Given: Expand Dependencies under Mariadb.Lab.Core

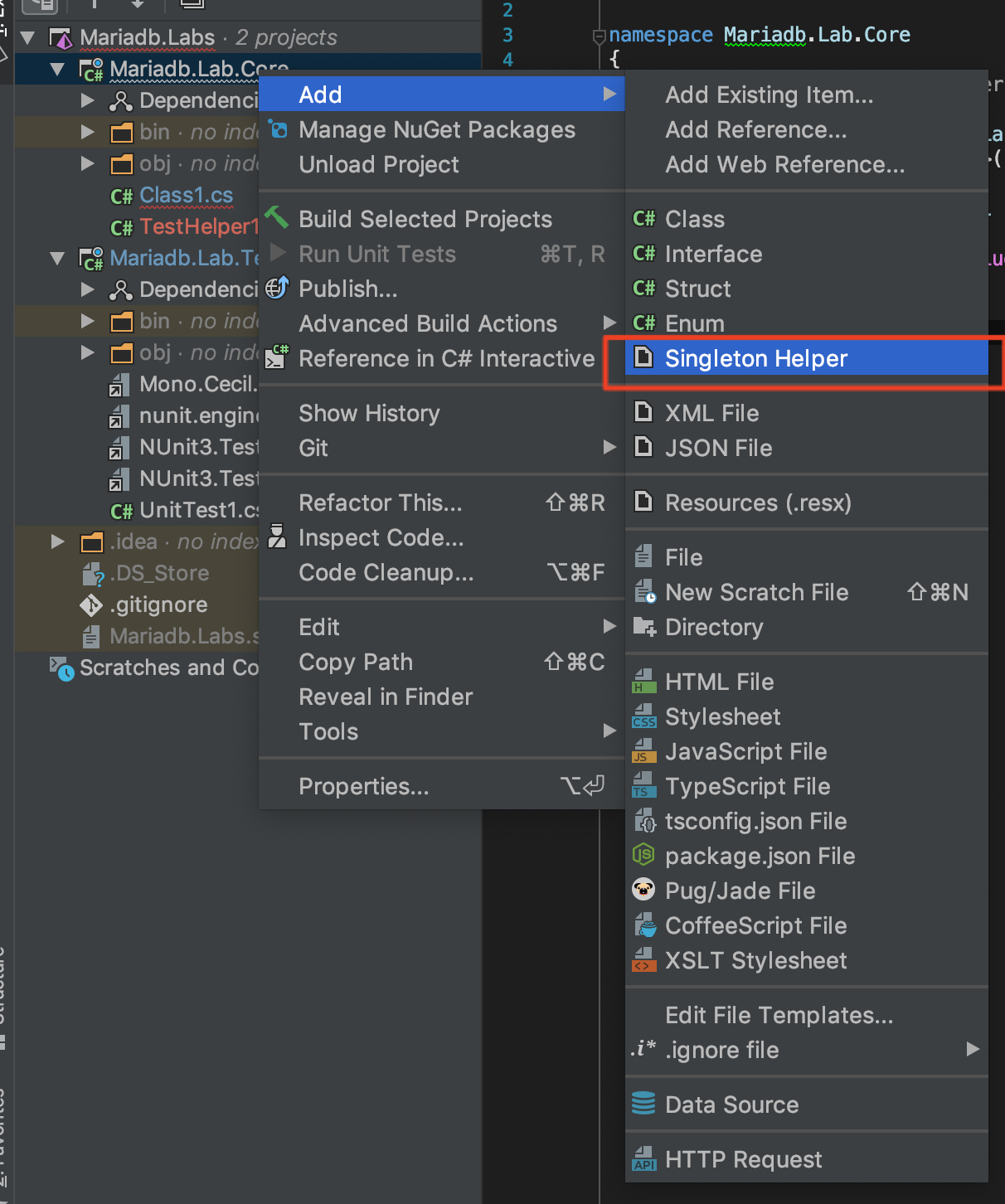Looking at the screenshot, I should (x=87, y=100).
